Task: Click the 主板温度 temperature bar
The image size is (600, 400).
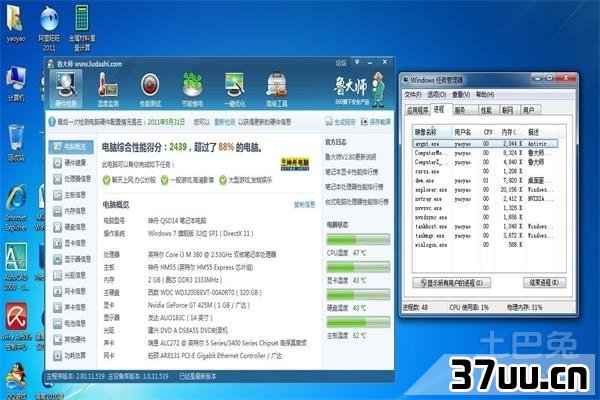Action: coord(358,322)
